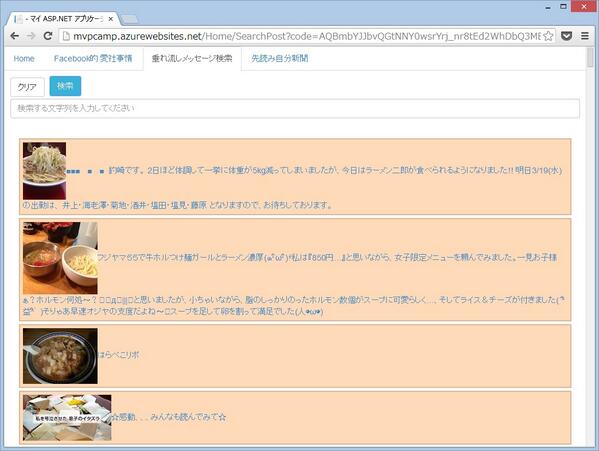
Task: Open the Chrome hamburger menu
Action: click(x=584, y=36)
